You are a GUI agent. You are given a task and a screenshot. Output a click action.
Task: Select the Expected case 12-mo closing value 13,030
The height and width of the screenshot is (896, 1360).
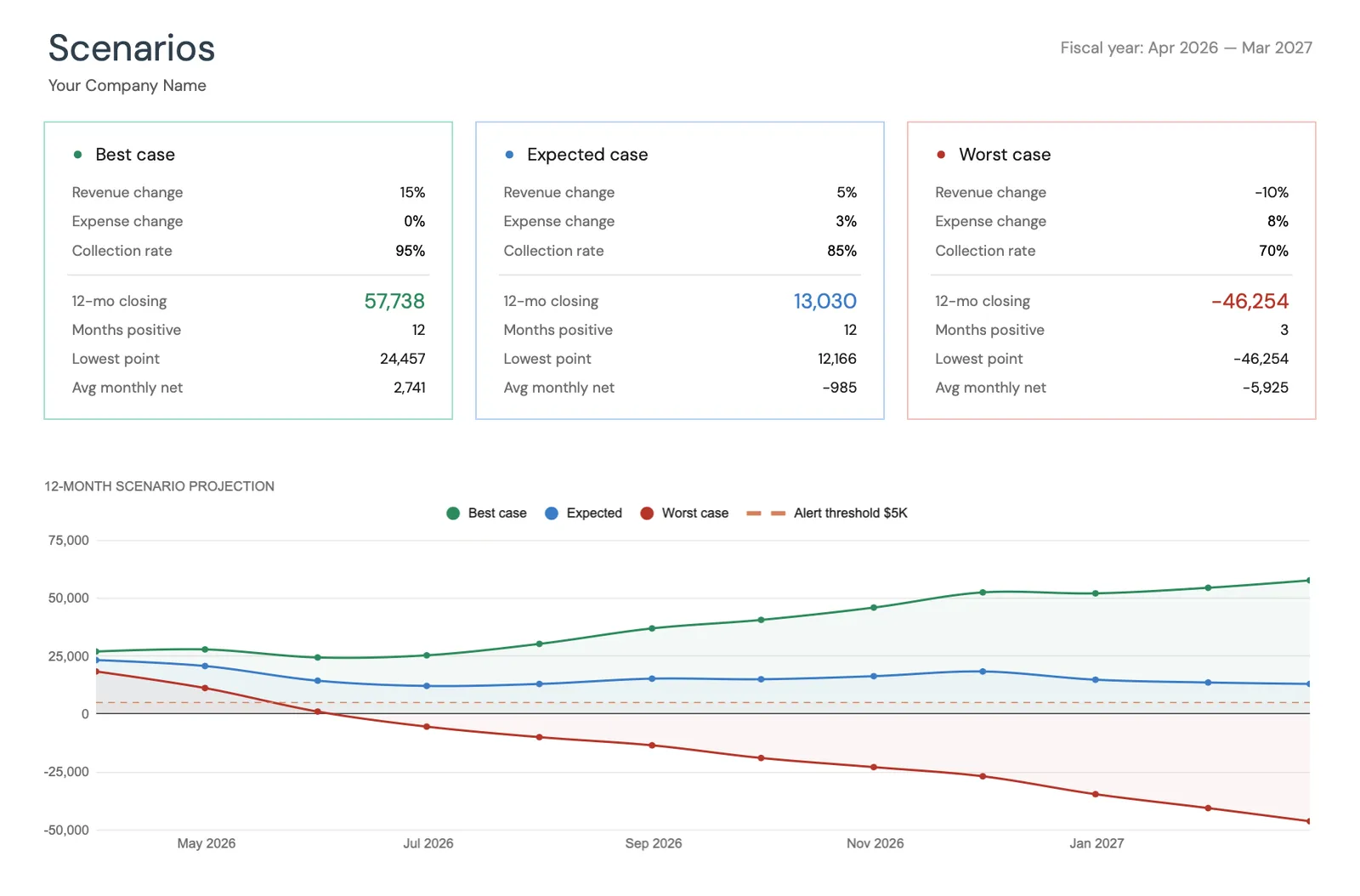[x=824, y=301]
